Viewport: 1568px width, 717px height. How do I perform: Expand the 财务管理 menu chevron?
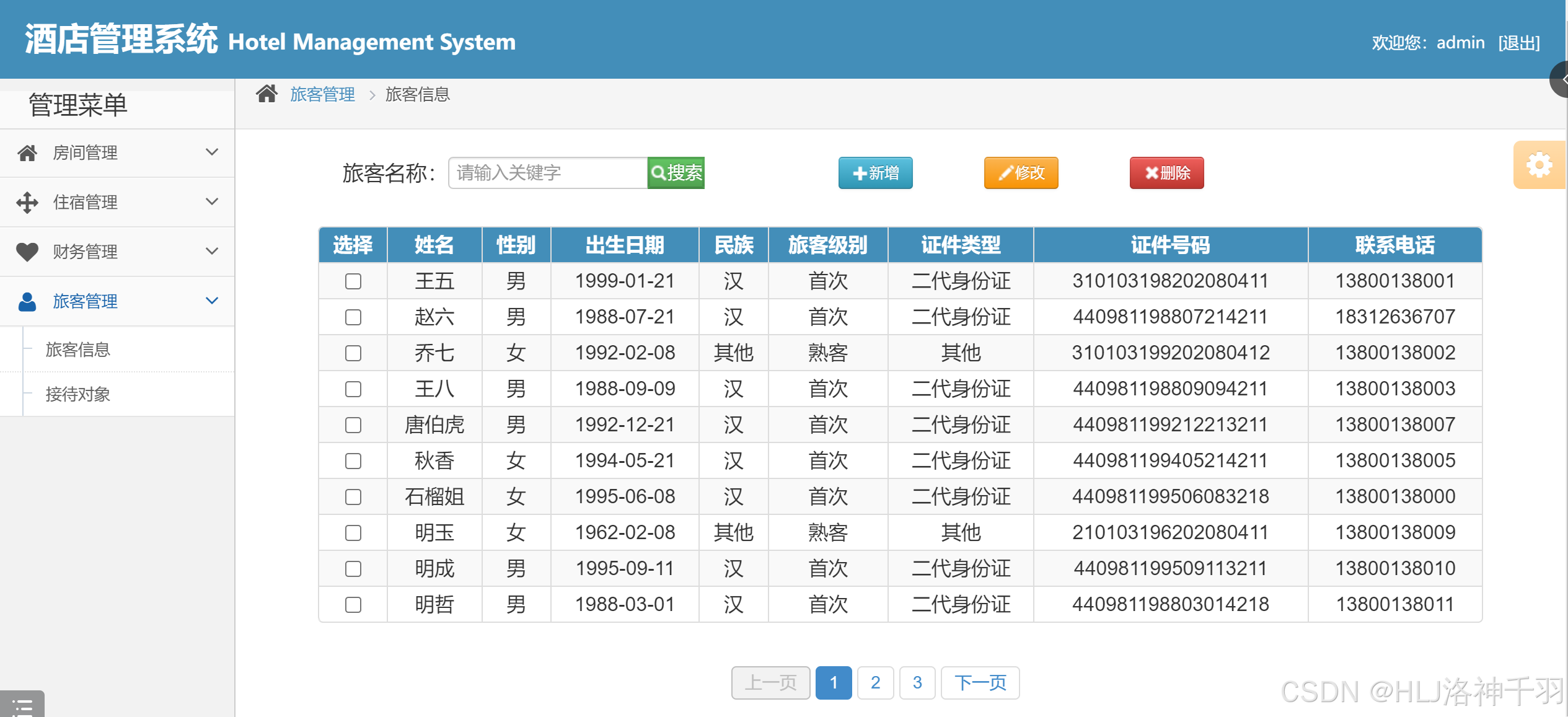coord(212,252)
